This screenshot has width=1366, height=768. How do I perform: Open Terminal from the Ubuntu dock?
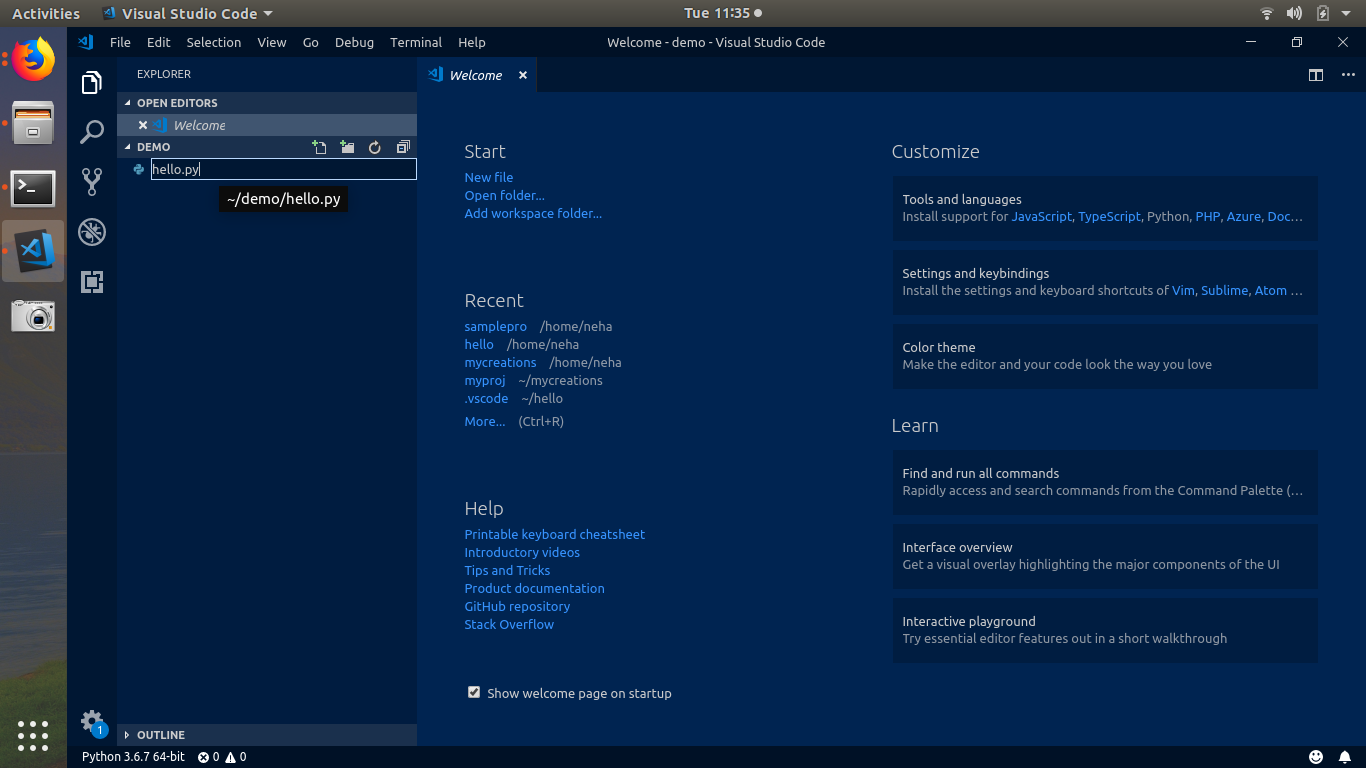click(x=34, y=187)
